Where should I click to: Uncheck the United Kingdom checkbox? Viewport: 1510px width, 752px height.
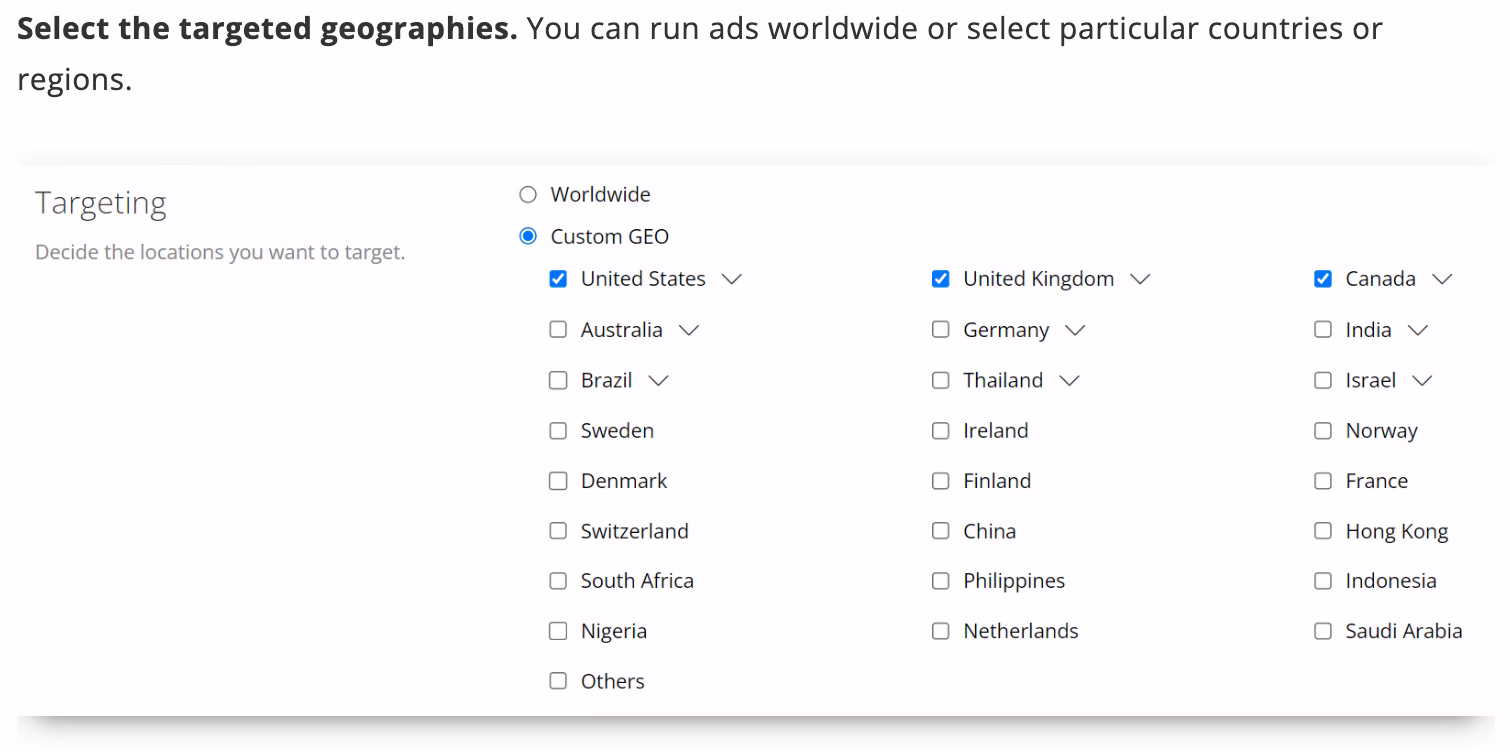tap(940, 279)
